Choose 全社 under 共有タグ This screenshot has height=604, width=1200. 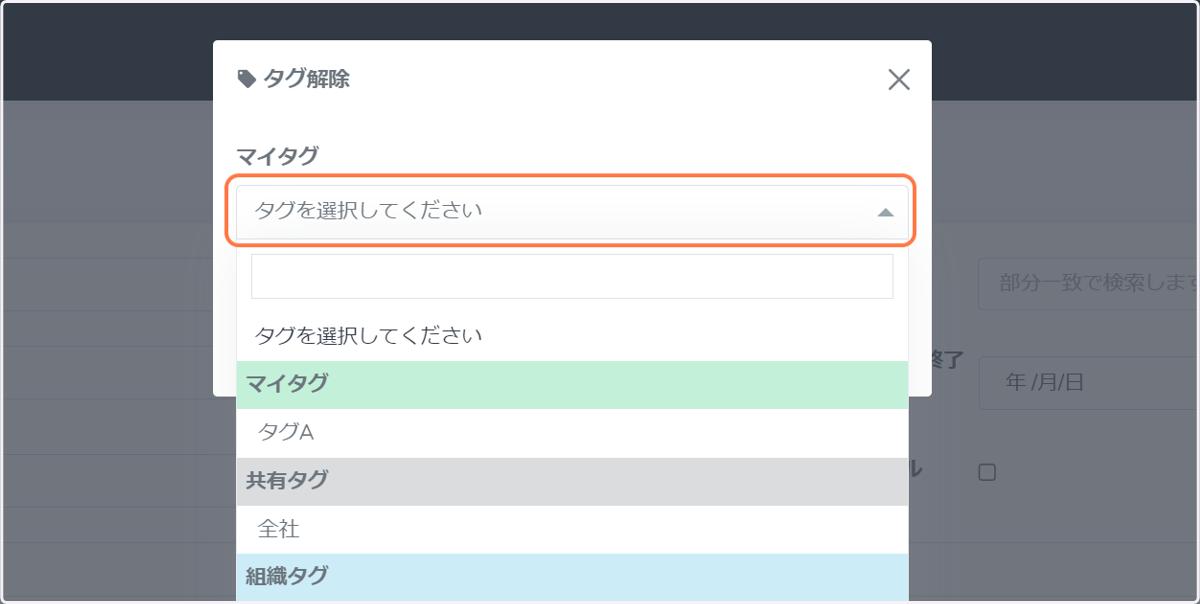point(572,529)
